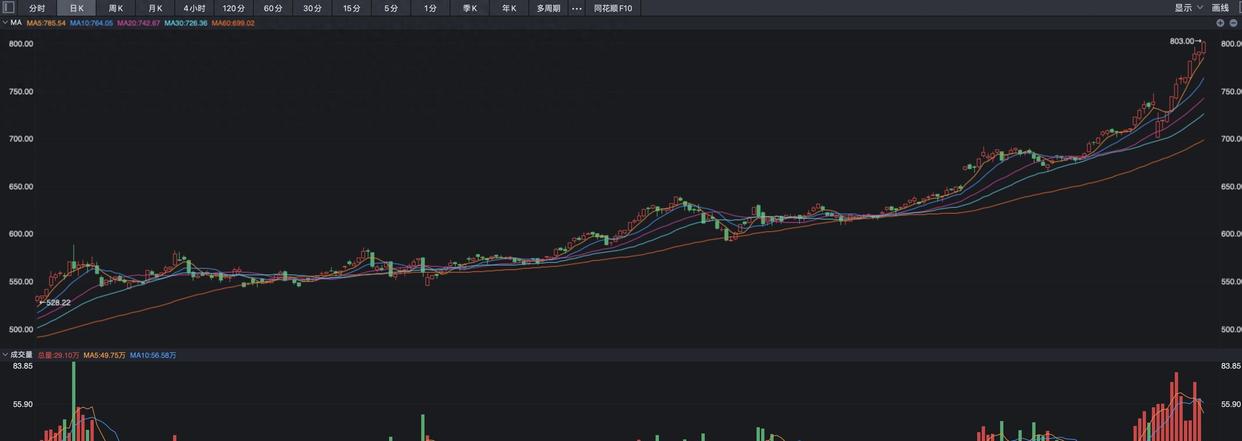Open the 季K quarterly chart tab
The image size is (1242, 441).
(470, 8)
